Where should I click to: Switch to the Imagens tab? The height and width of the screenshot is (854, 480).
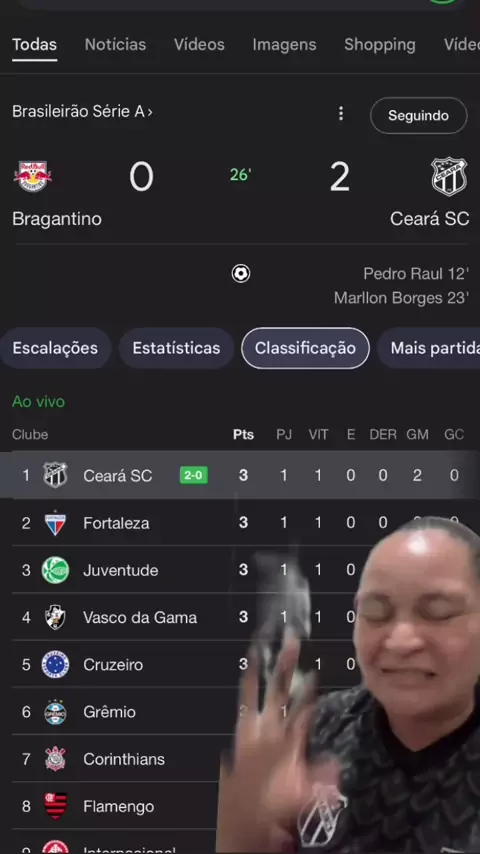coord(284,45)
